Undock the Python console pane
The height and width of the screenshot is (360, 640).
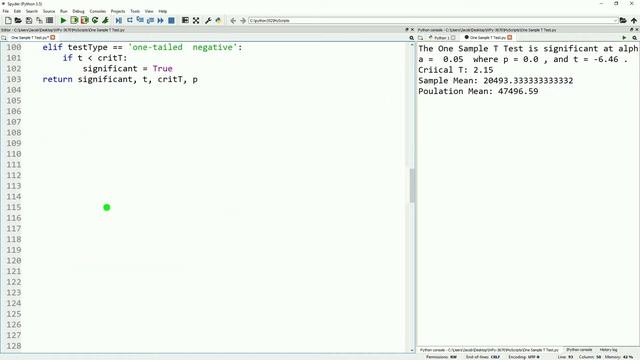point(631,30)
